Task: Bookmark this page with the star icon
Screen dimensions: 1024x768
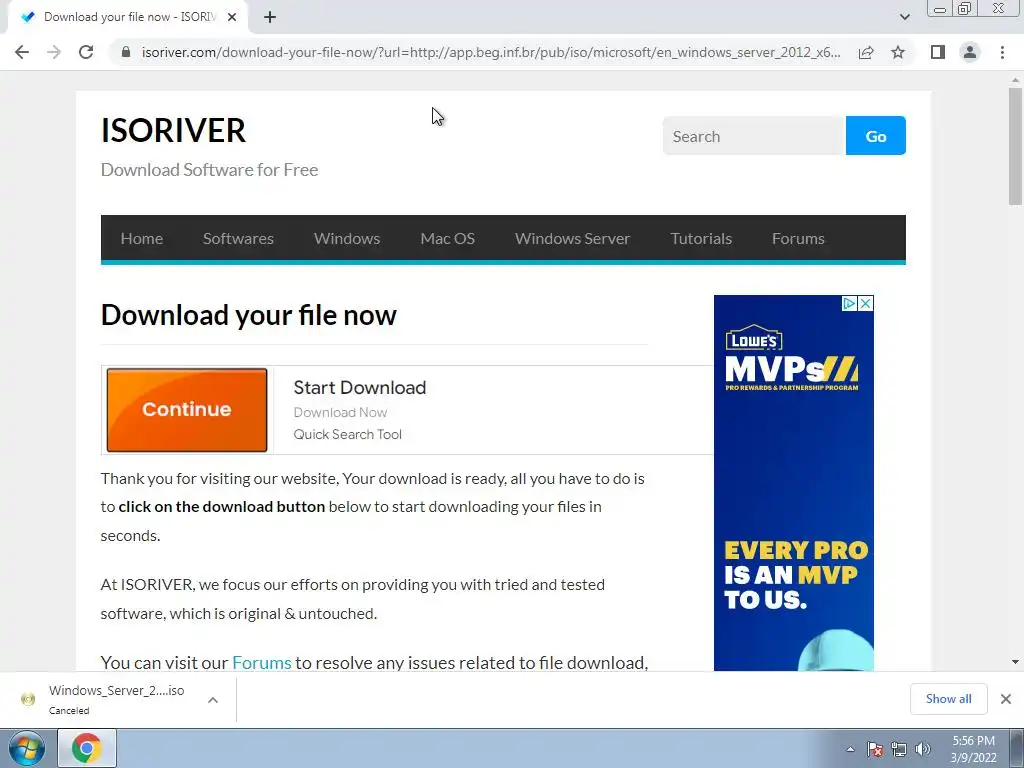Action: [x=898, y=52]
